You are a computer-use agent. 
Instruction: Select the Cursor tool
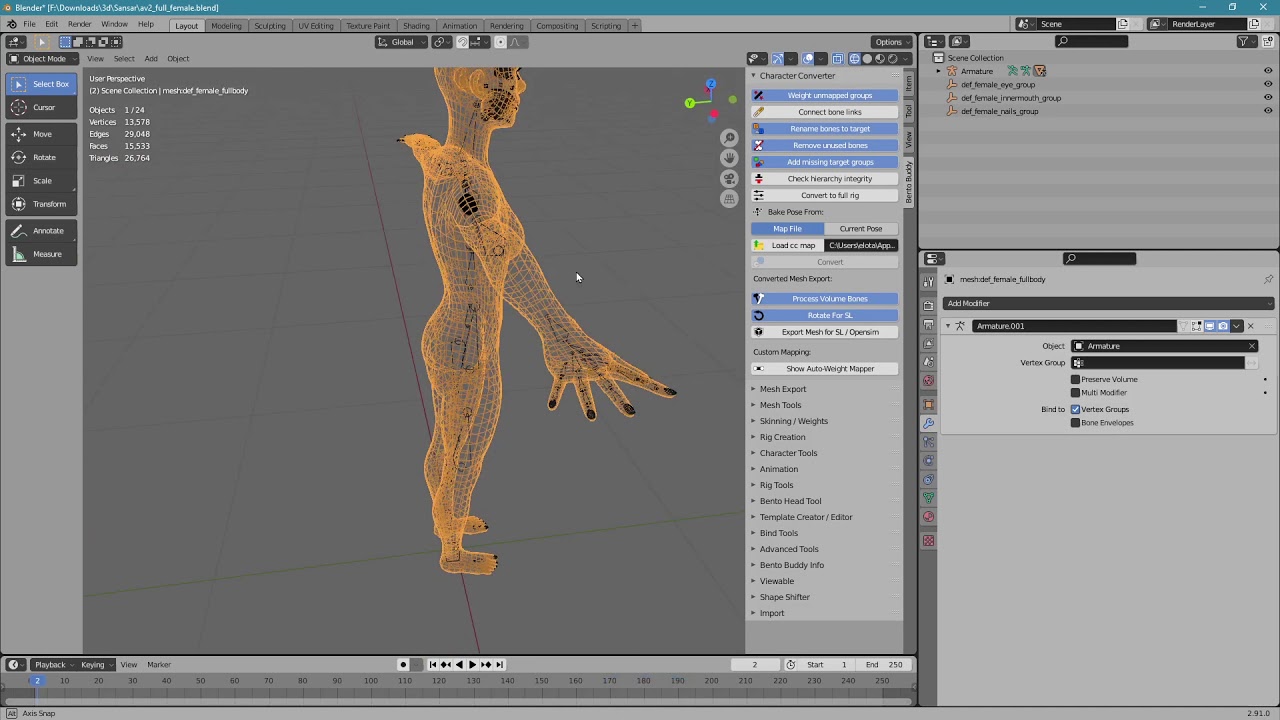click(x=42, y=107)
